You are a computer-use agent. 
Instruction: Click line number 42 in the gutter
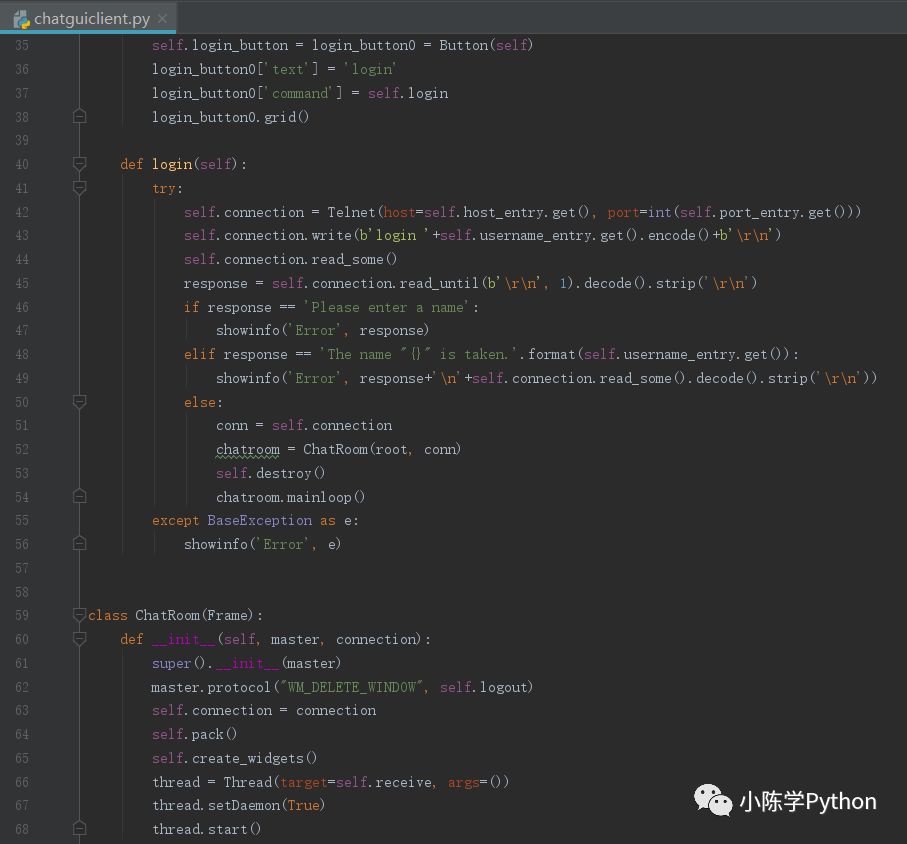[22, 212]
